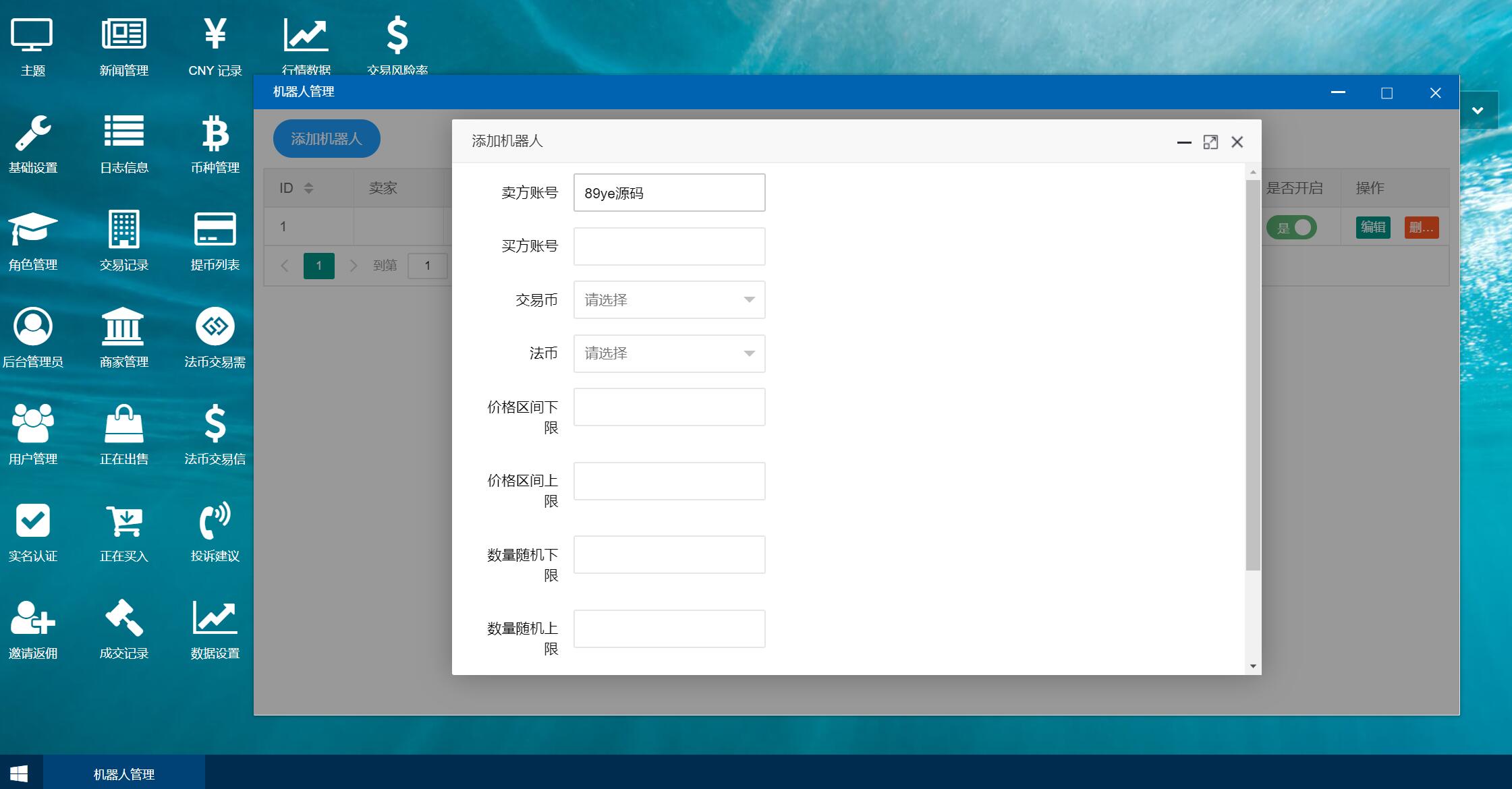The image size is (1512, 789).
Task: Click the scrollbar down arrow in dialog
Action: pyautogui.click(x=1253, y=666)
